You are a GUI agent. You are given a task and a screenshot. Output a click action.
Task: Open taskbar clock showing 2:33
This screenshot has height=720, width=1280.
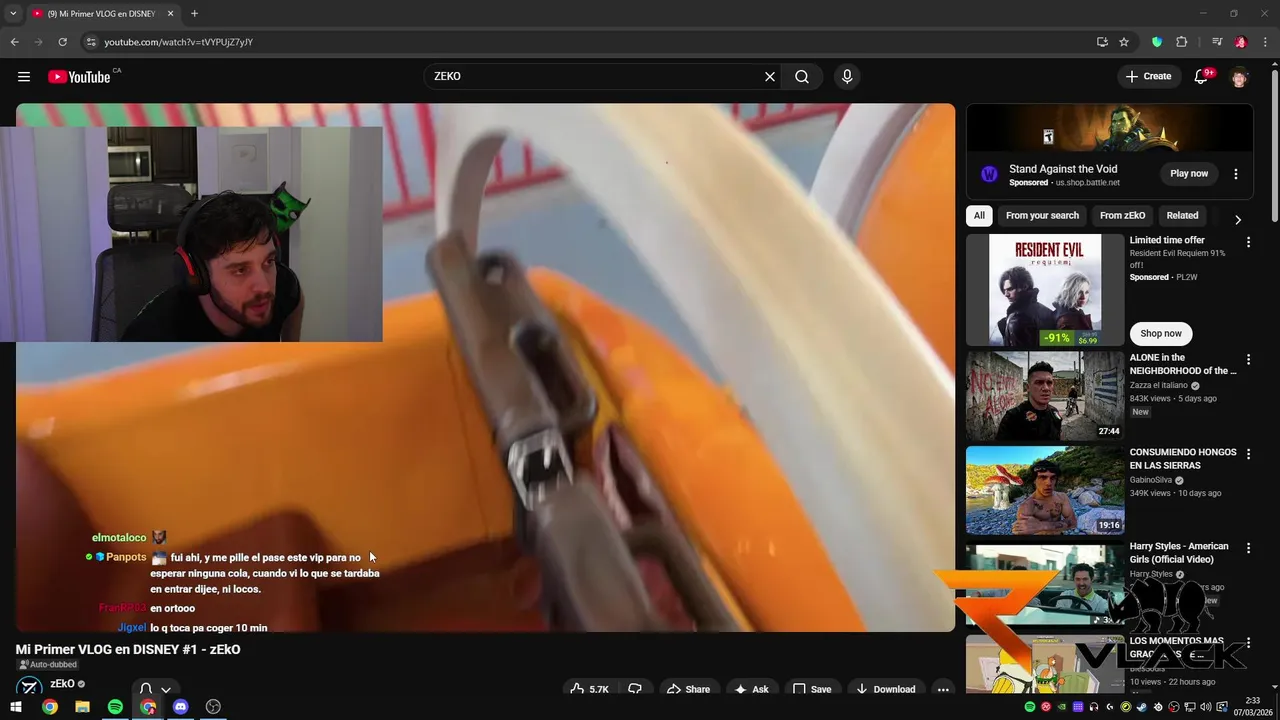point(1252,707)
